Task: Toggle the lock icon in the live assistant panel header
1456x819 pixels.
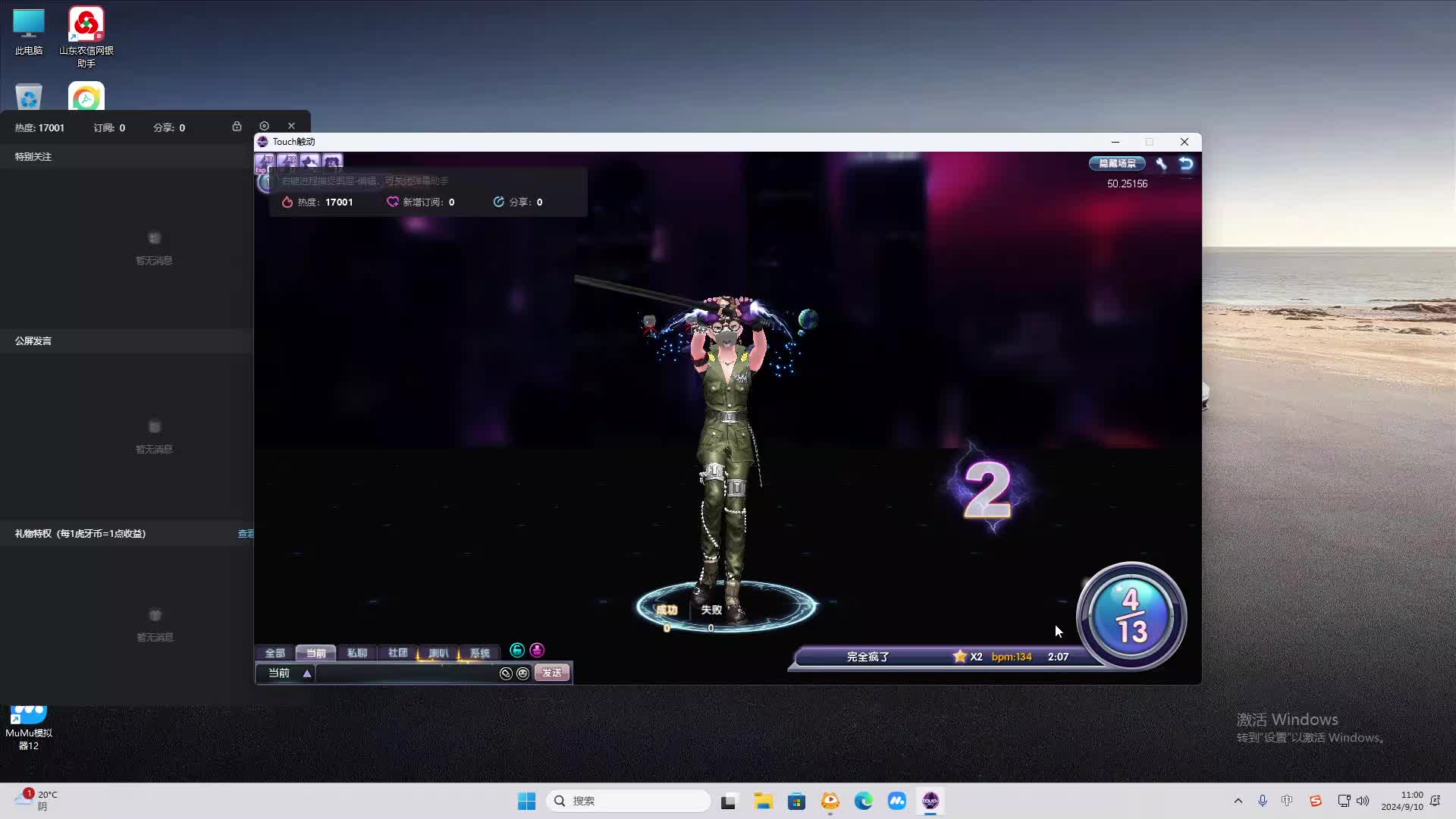Action: coord(237,126)
